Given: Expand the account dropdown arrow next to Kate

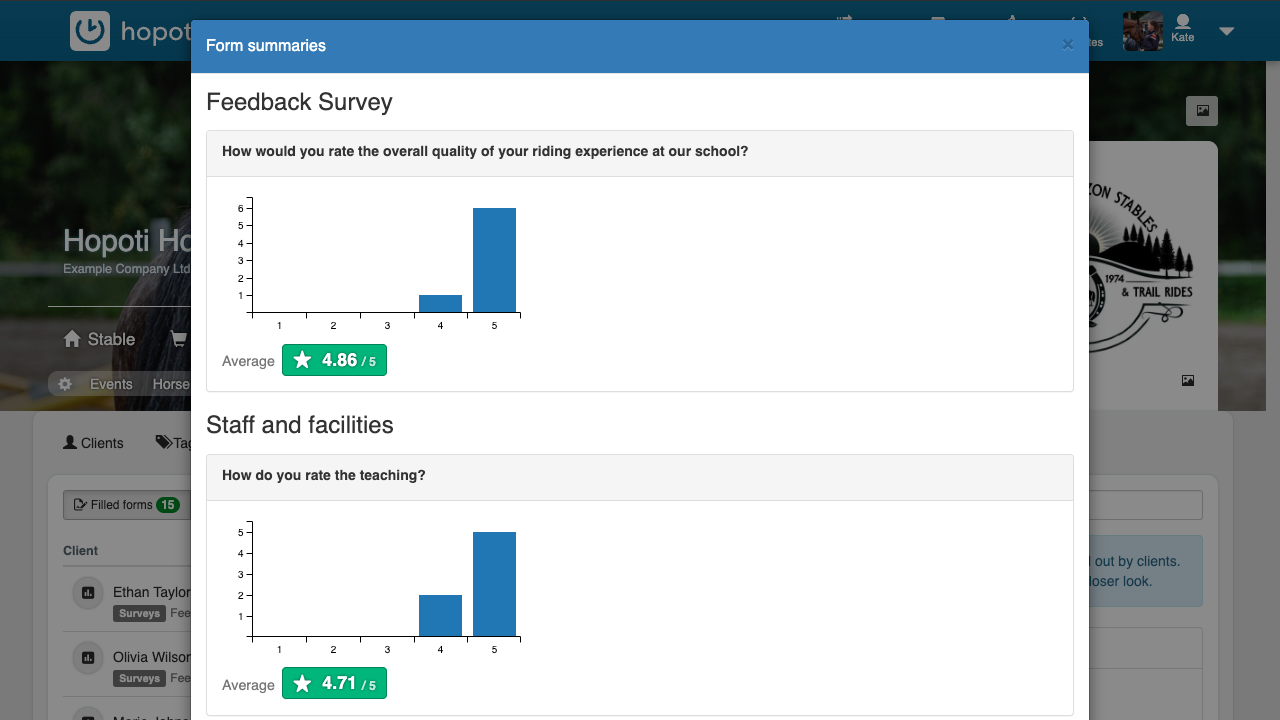Looking at the screenshot, I should click(x=1226, y=31).
